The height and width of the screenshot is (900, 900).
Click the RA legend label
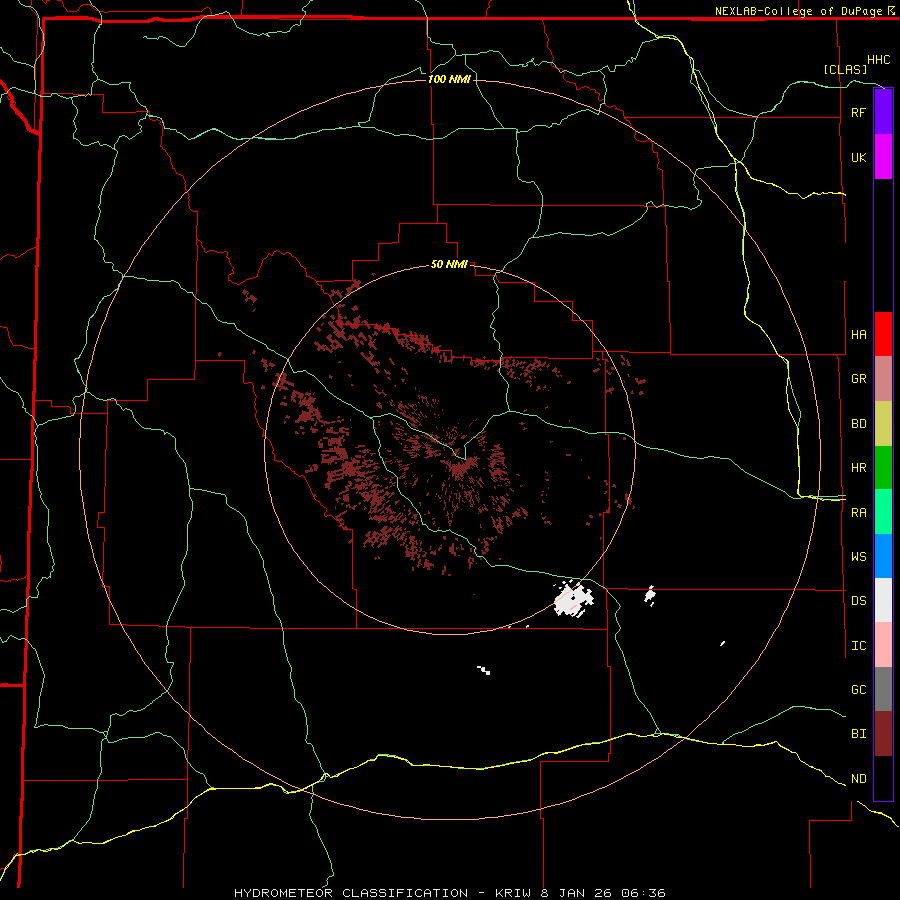(x=858, y=513)
